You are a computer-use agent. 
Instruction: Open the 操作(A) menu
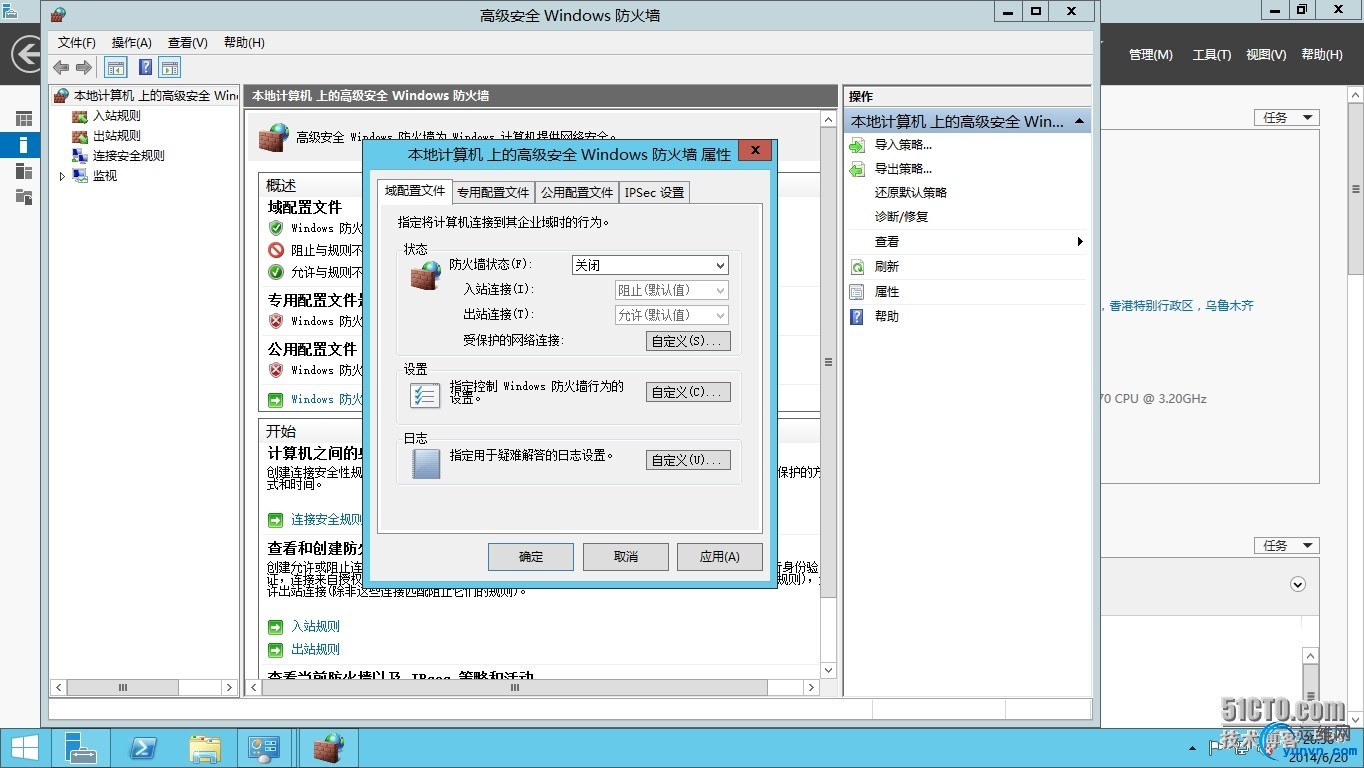(x=132, y=42)
